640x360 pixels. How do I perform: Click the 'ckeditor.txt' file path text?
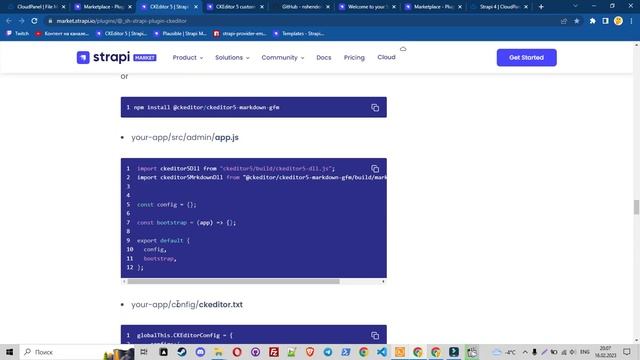220,304
